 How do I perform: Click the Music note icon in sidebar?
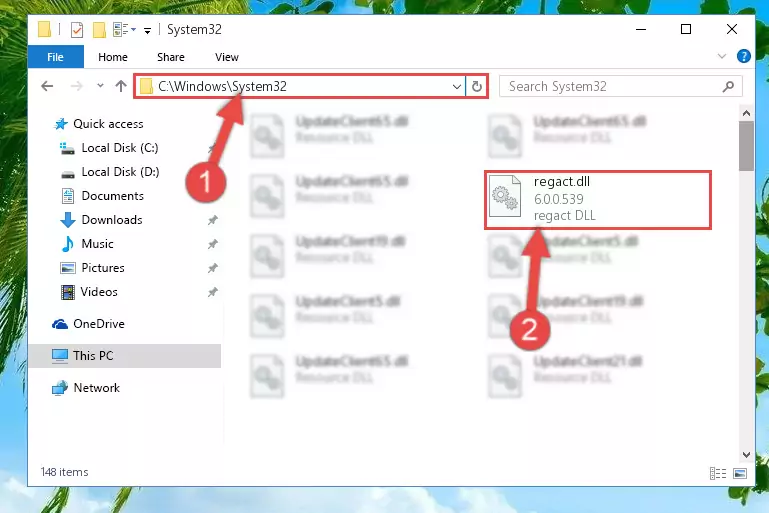(68, 244)
